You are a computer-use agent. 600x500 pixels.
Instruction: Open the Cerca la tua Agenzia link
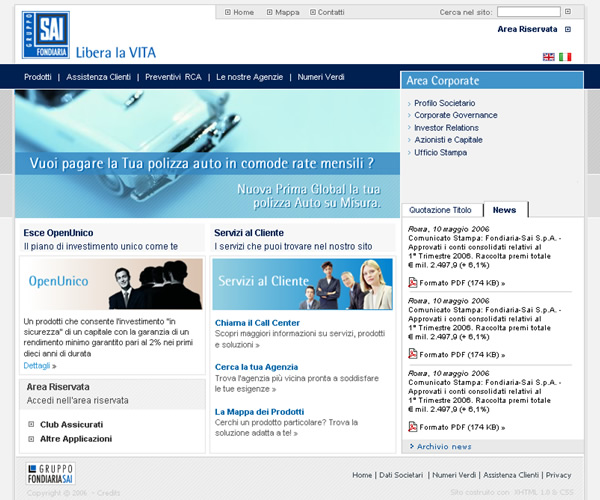(x=256, y=367)
